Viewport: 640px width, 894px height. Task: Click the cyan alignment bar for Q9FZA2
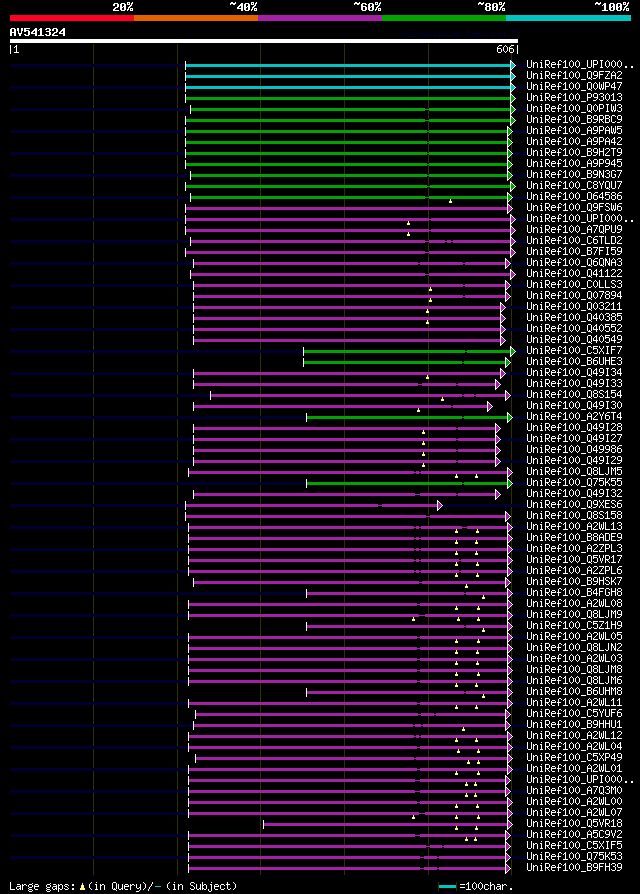pos(348,76)
